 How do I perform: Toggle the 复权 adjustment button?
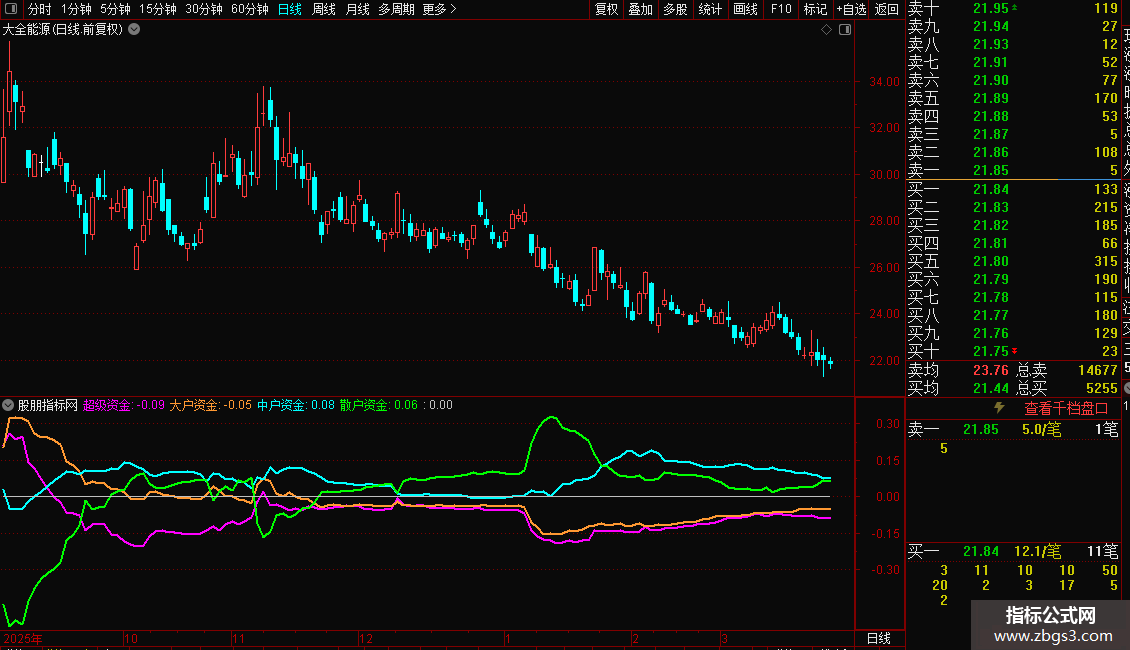(x=606, y=9)
